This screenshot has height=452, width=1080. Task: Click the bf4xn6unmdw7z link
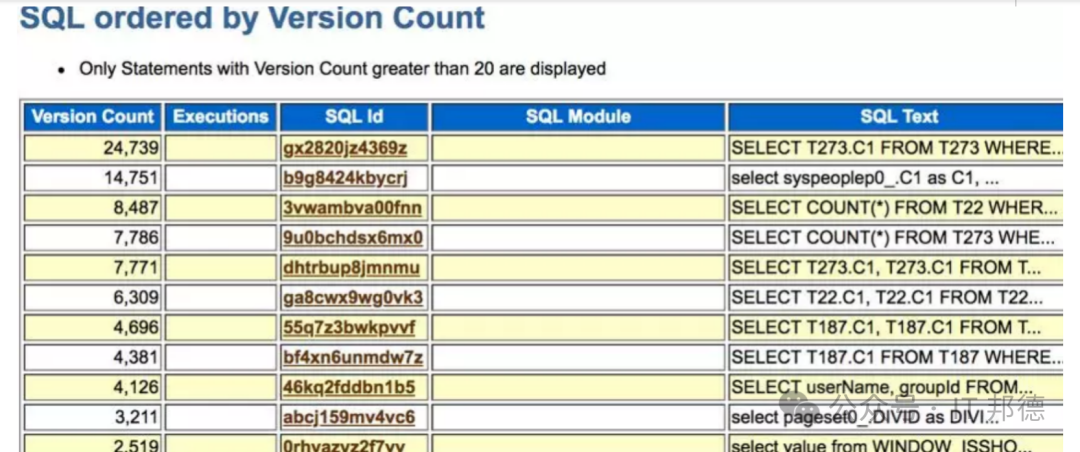tap(353, 358)
